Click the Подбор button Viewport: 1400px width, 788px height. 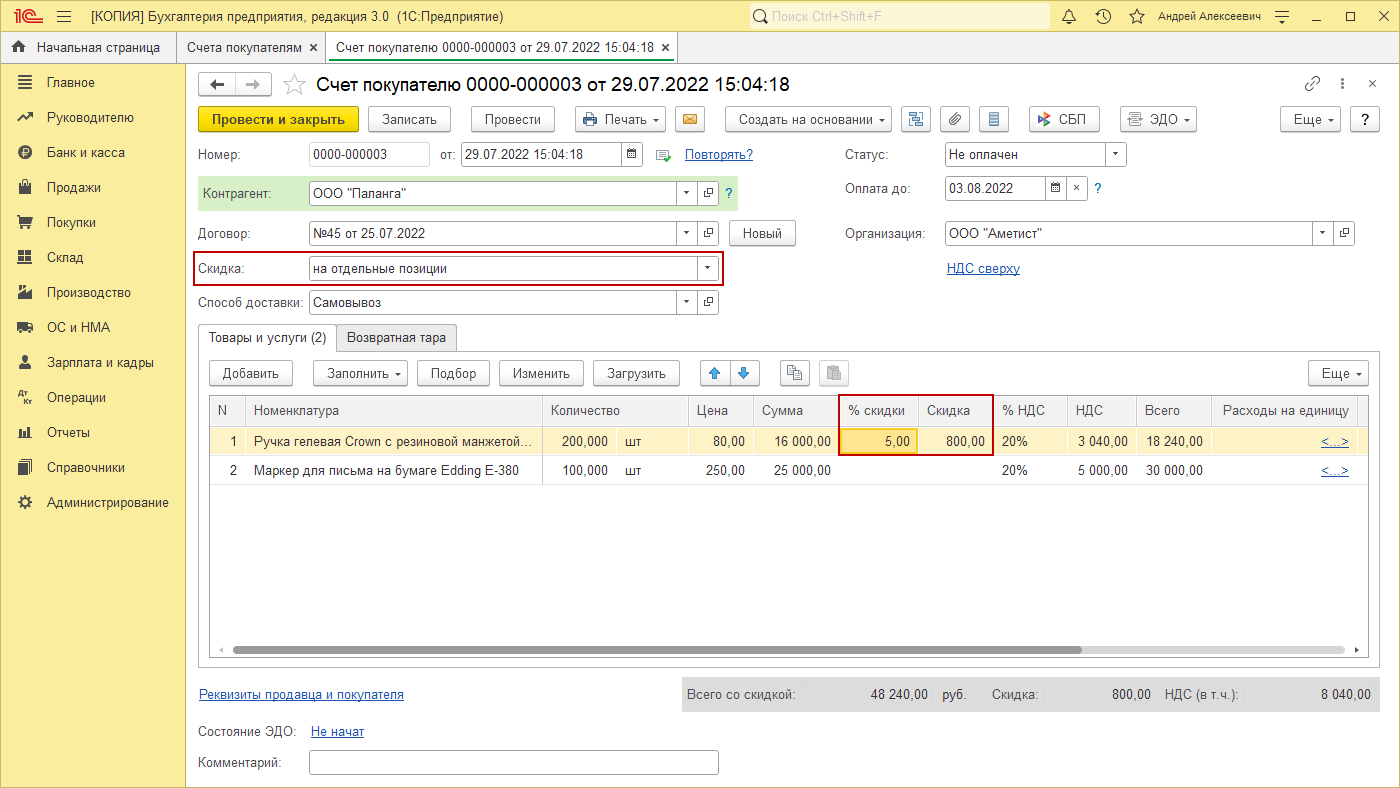(x=453, y=373)
